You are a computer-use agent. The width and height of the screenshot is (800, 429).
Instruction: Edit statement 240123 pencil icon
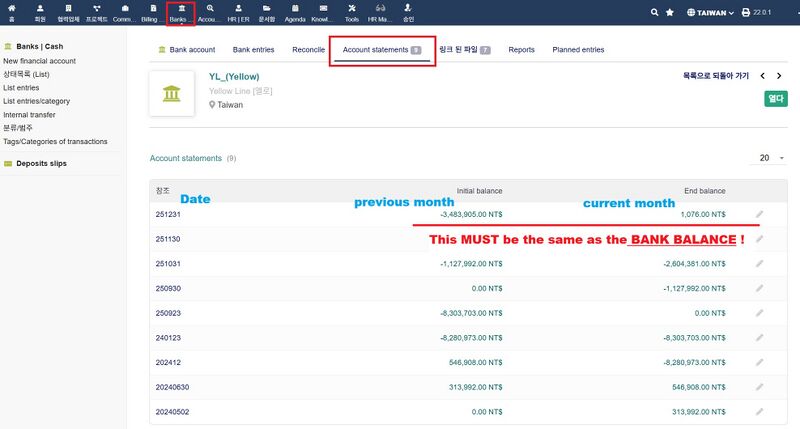point(760,338)
